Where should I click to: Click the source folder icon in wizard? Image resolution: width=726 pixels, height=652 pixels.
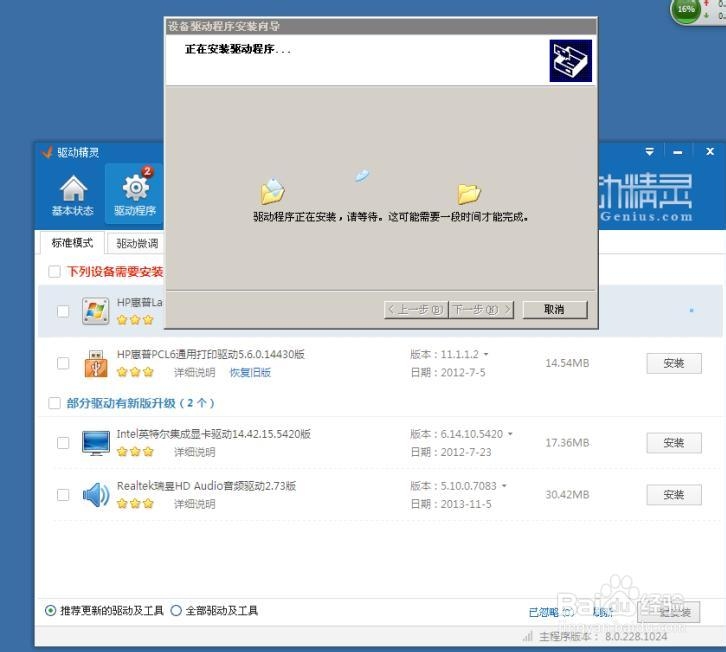coord(272,191)
